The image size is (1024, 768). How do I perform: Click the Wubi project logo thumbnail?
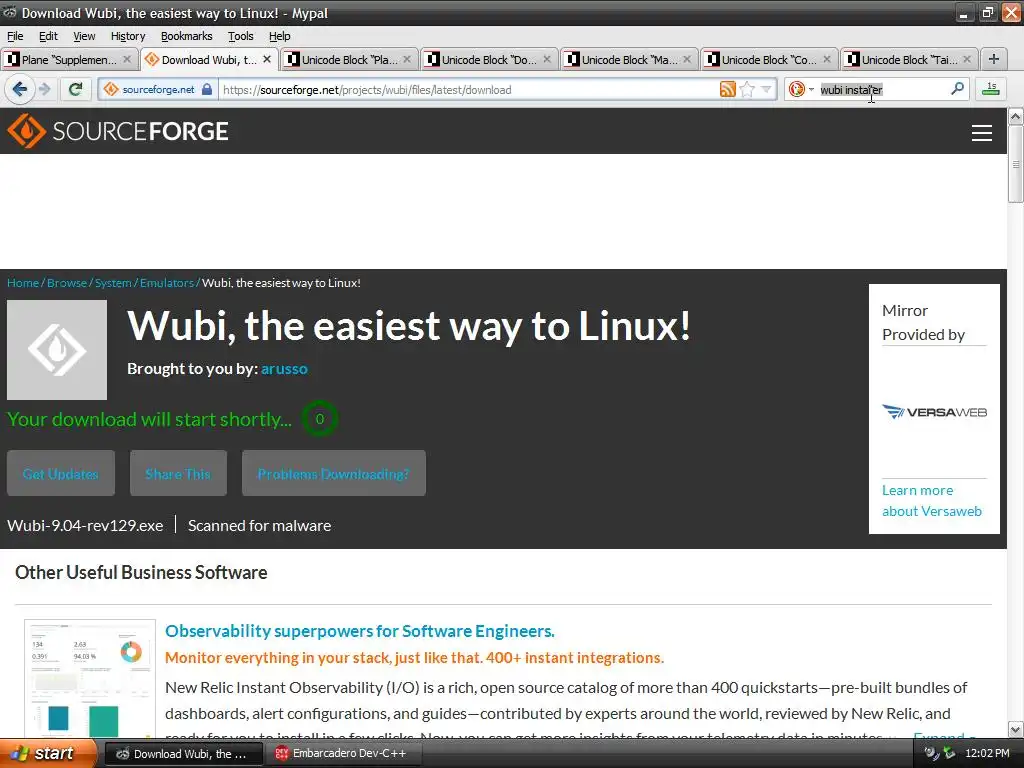click(57, 350)
